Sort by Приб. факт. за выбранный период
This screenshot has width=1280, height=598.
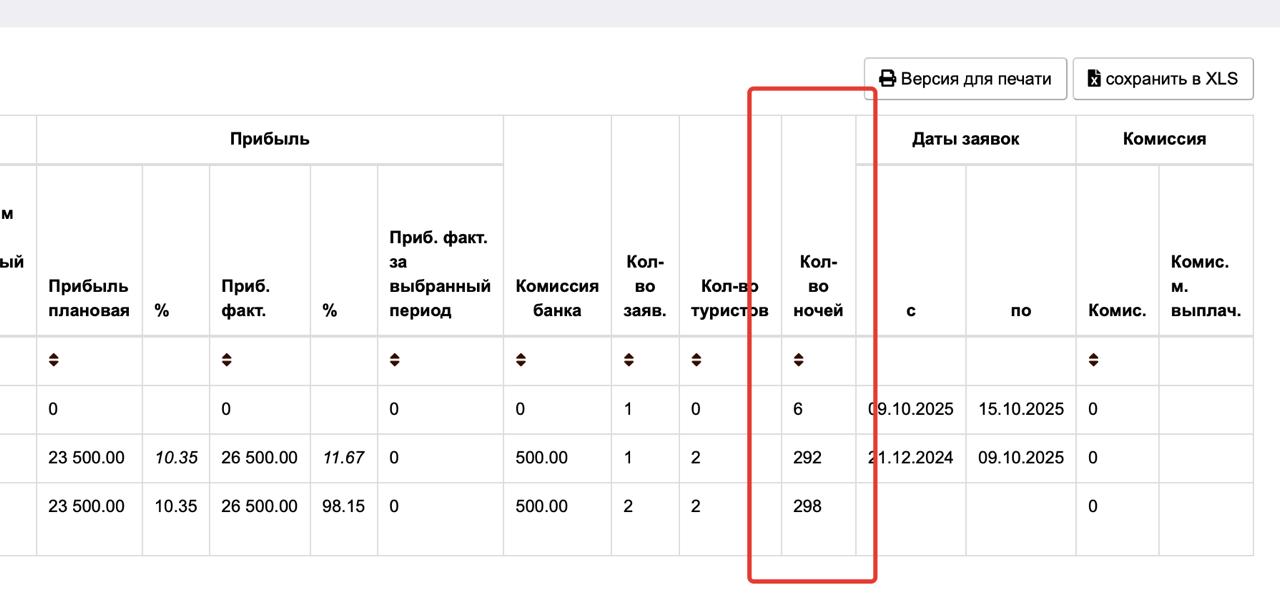coord(395,360)
